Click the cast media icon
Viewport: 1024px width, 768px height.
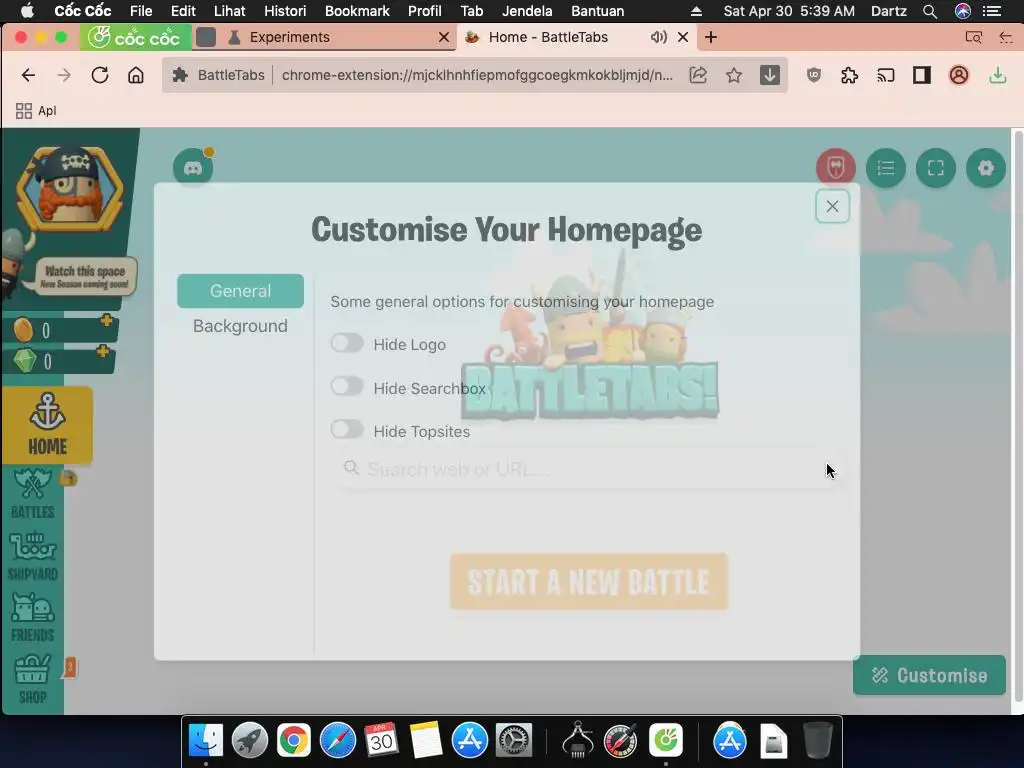[x=886, y=75]
